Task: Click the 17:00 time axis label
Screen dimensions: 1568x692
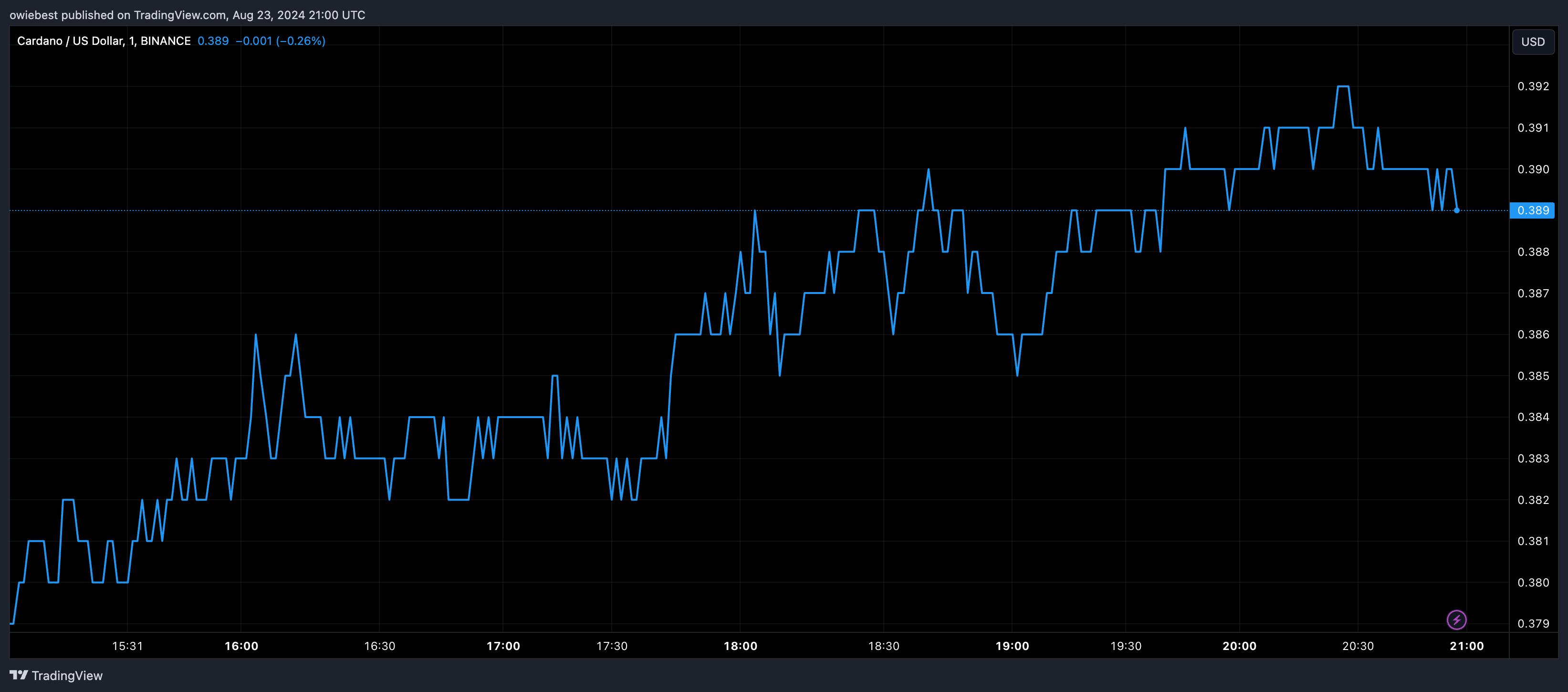Action: (503, 646)
